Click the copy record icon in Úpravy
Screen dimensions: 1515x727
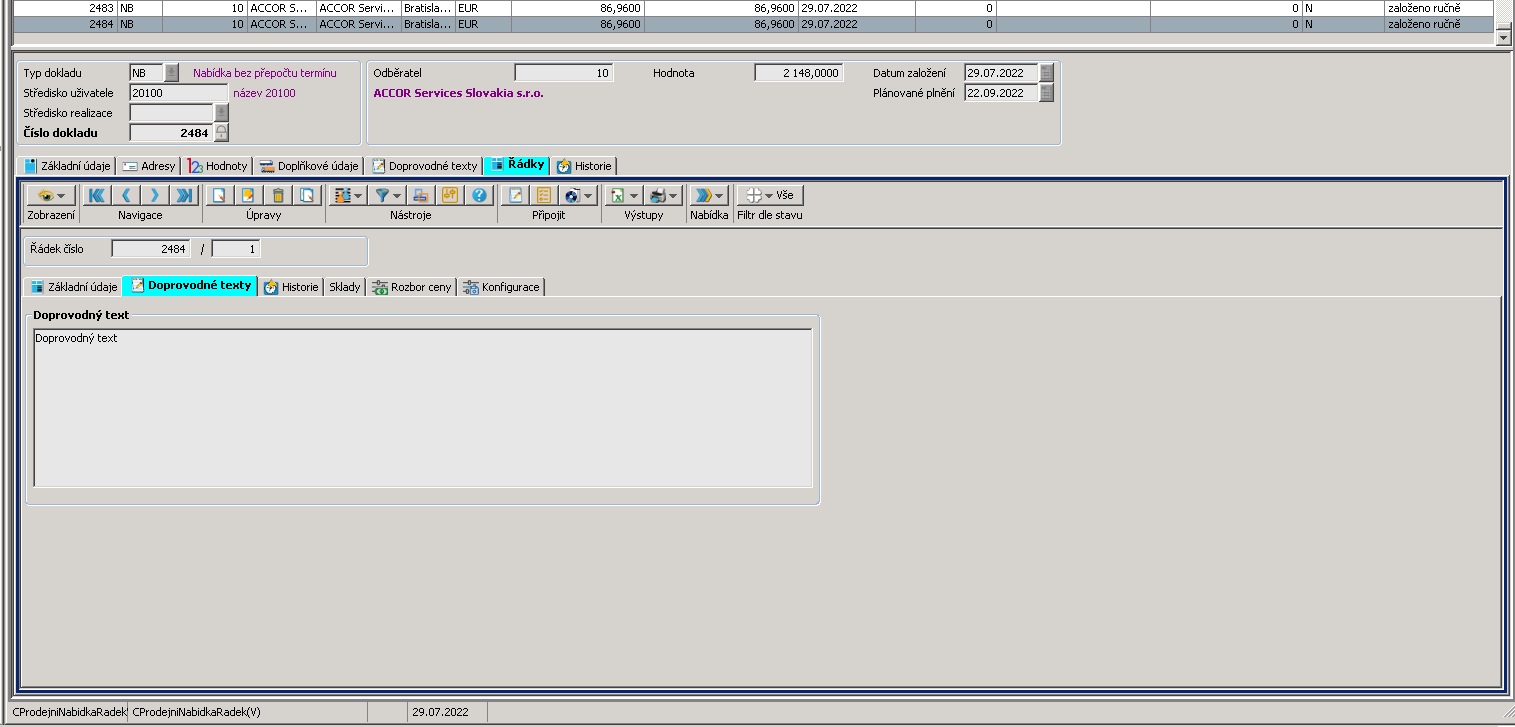308,196
